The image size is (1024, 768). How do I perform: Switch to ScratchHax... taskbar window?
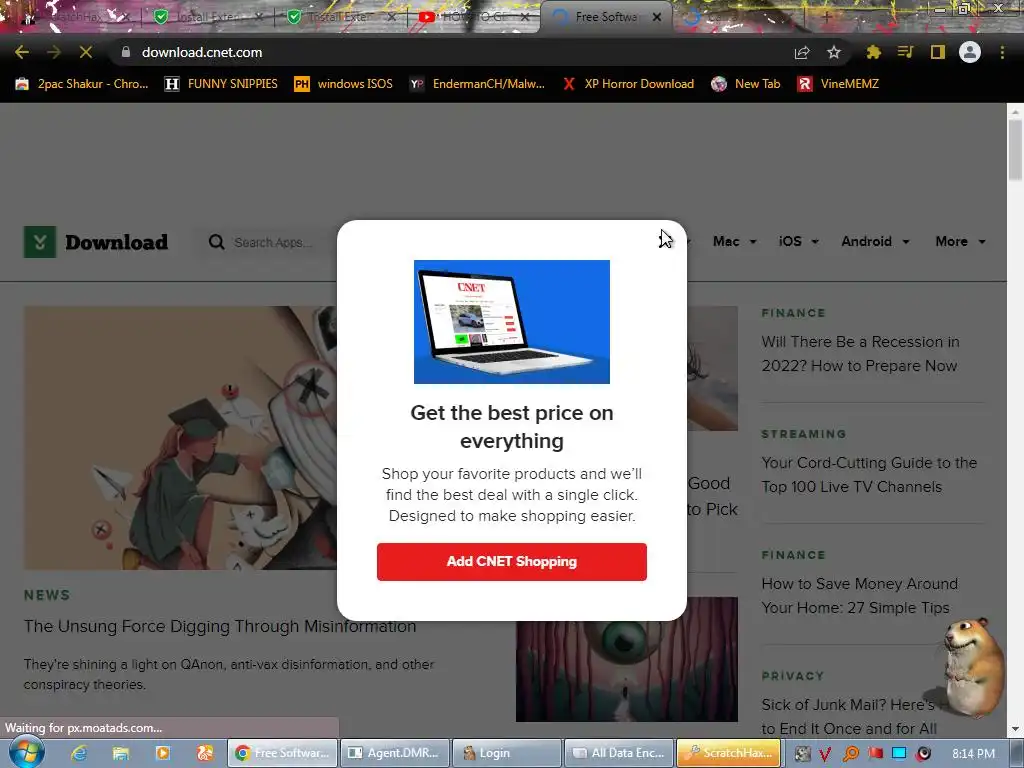(x=729, y=753)
